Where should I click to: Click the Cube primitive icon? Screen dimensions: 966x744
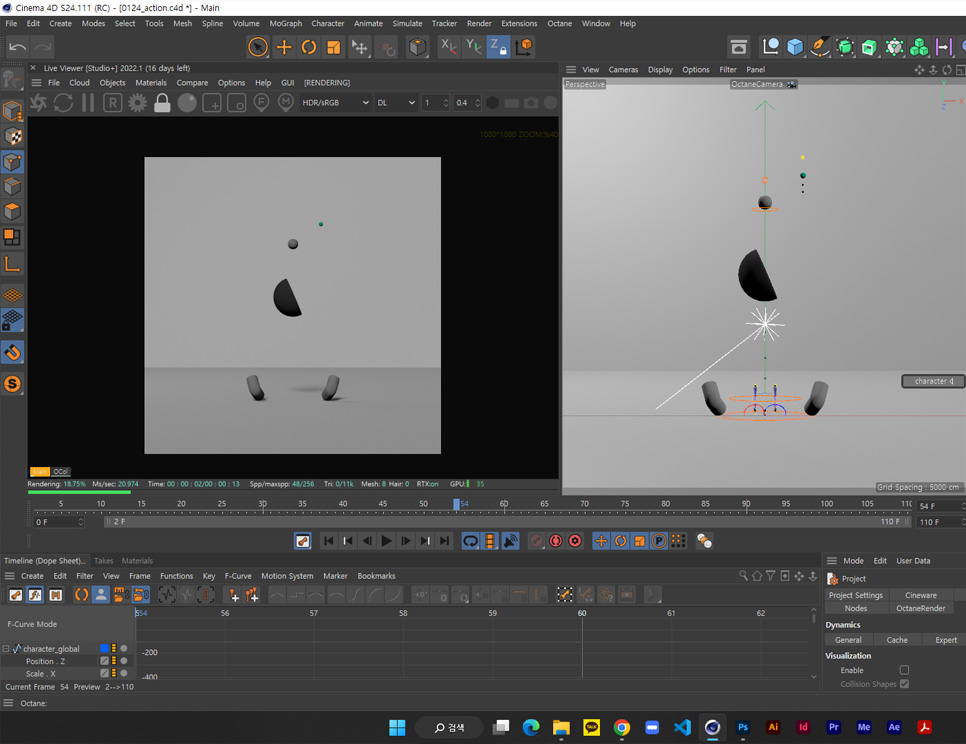[795, 47]
